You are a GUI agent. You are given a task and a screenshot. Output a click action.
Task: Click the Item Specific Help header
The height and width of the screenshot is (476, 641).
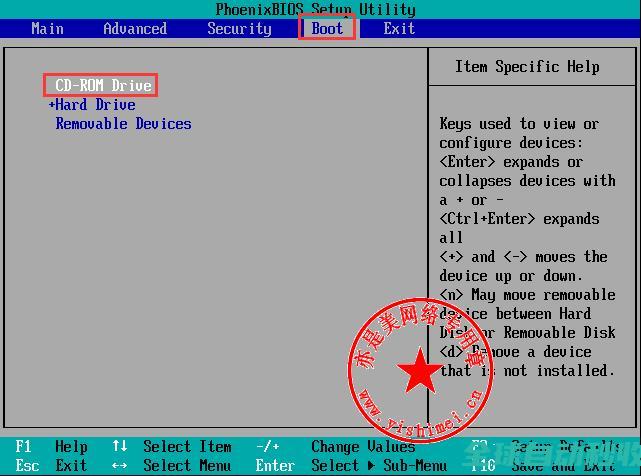527,67
